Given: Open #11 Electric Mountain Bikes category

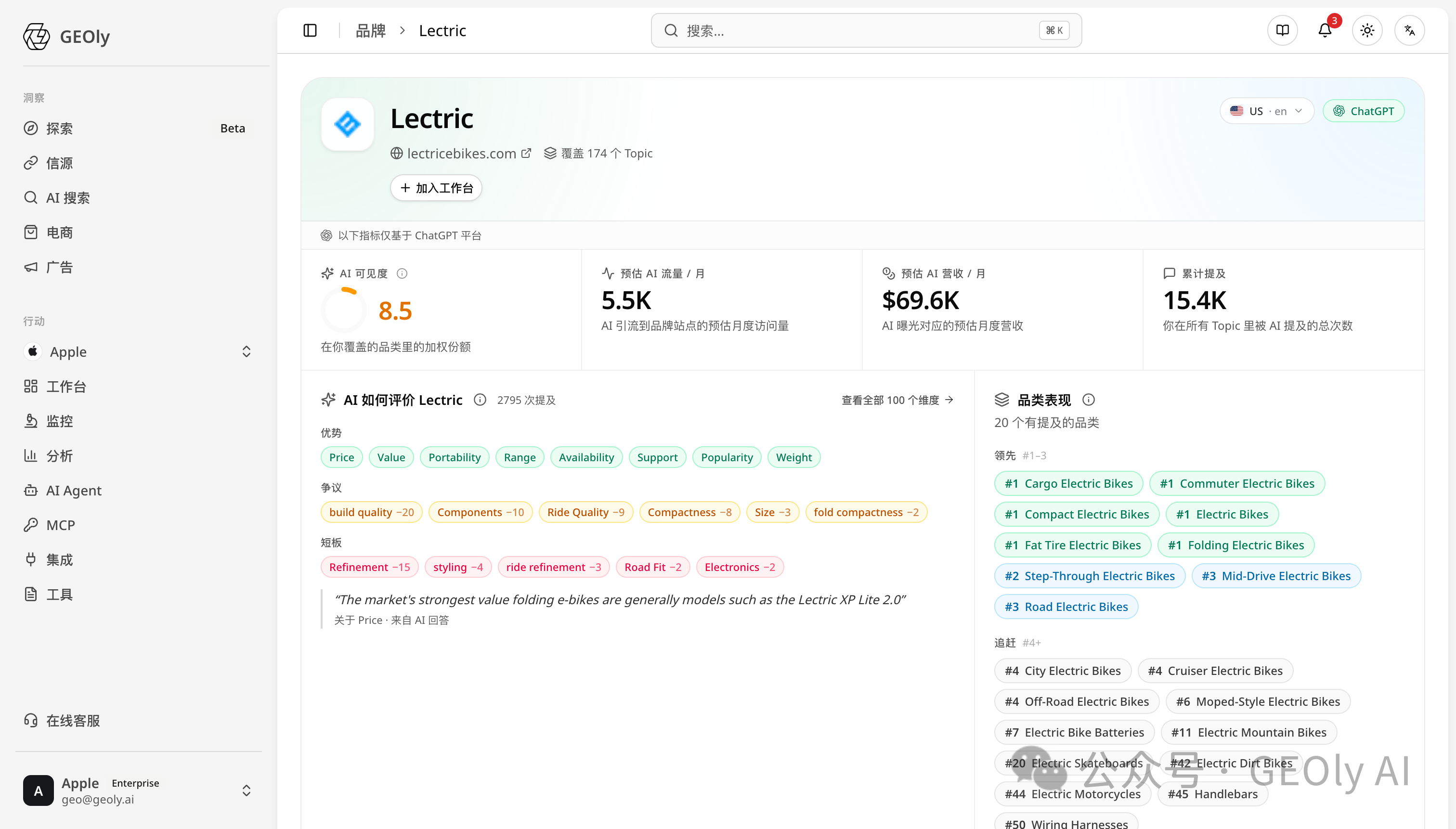Looking at the screenshot, I should (x=1249, y=732).
